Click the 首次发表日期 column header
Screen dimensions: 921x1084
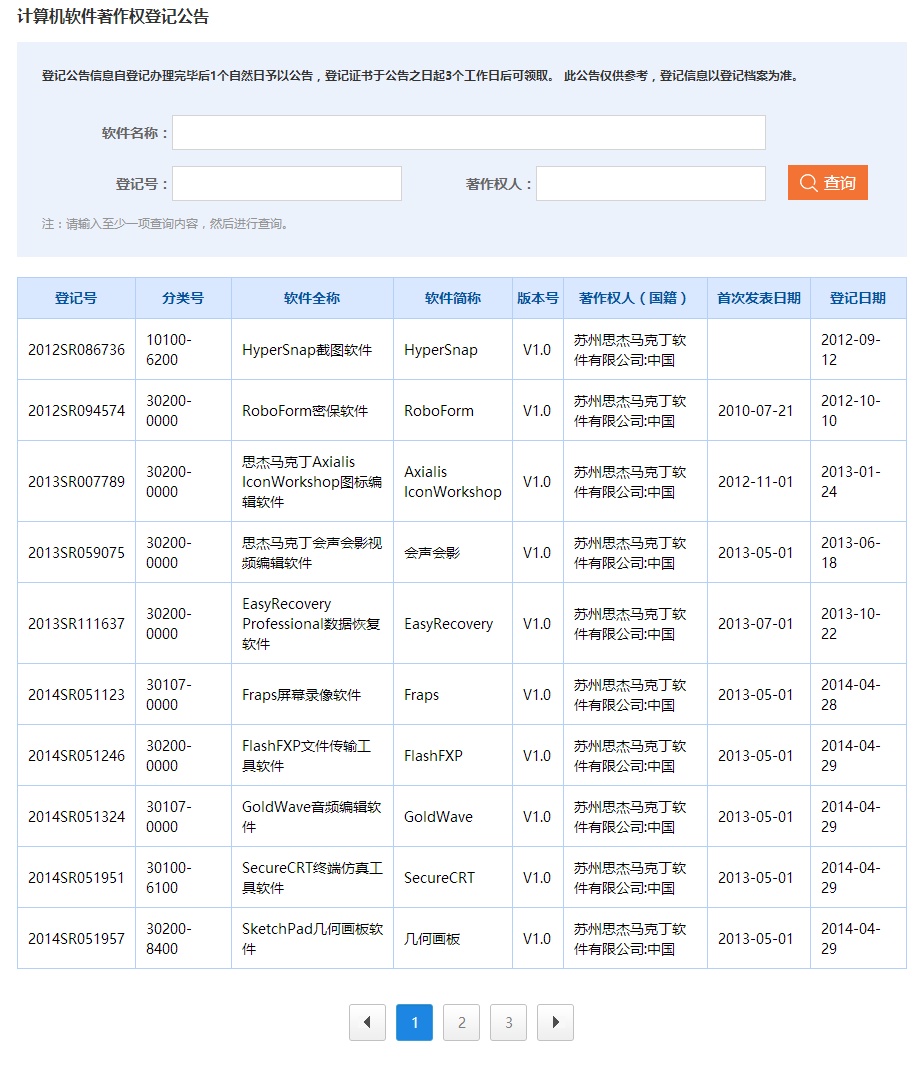759,298
